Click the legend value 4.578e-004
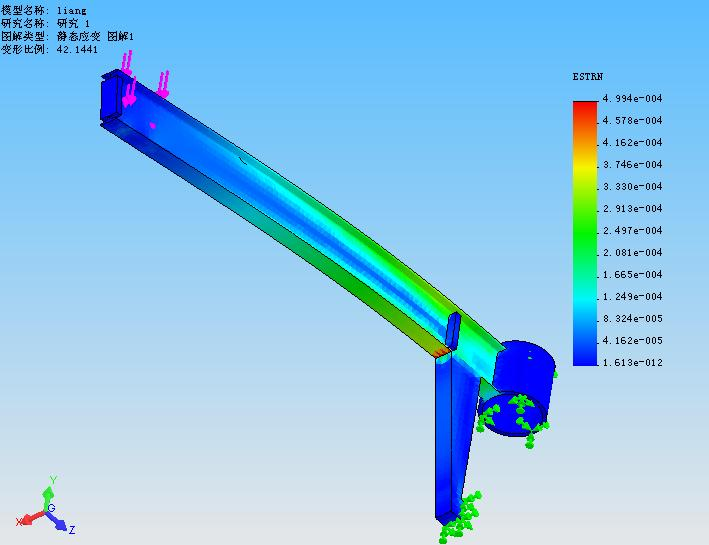The height and width of the screenshot is (545, 709). click(632, 121)
